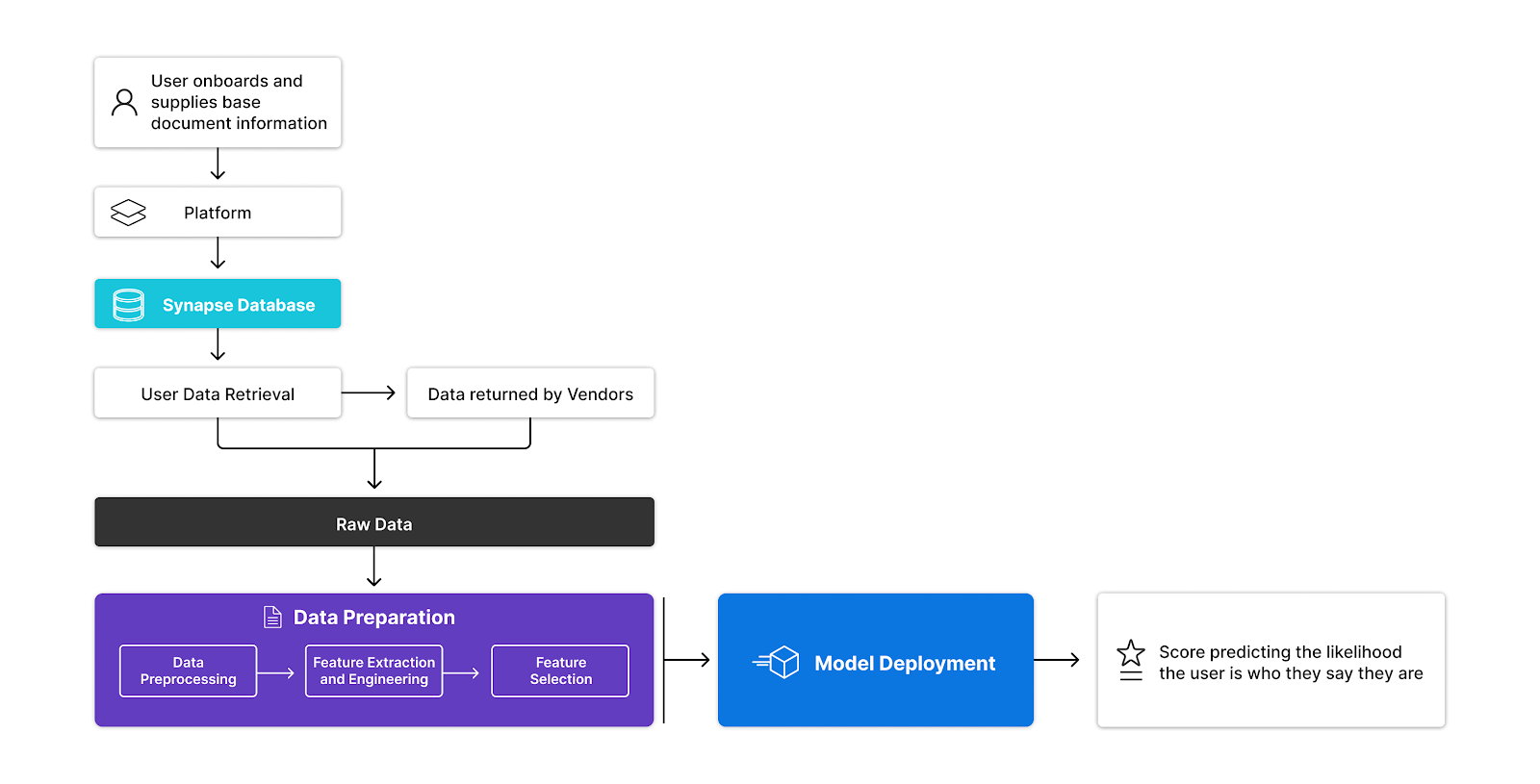Click the Model Deployment cube icon
Viewport: 1540px width, 784px height.
click(778, 662)
